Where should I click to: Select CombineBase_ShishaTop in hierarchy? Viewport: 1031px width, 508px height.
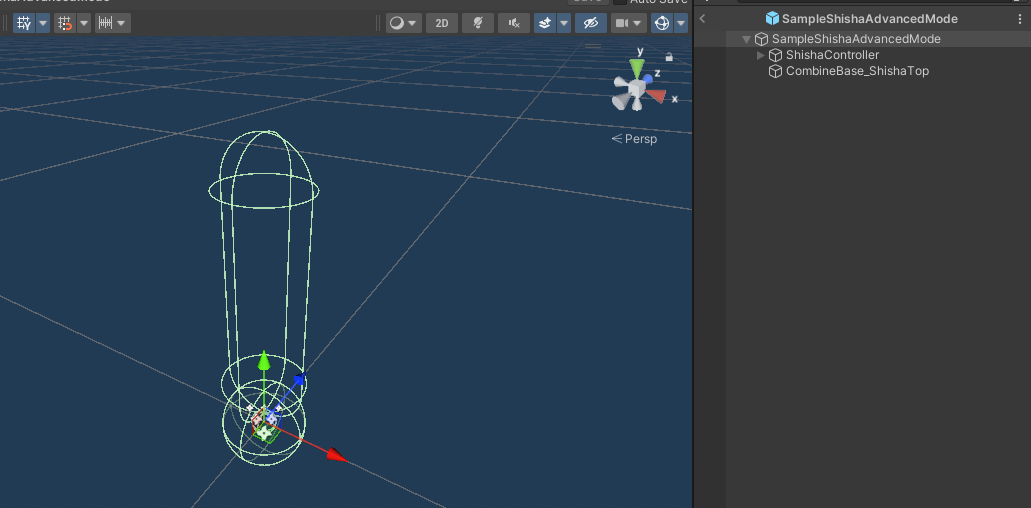pyautogui.click(x=857, y=71)
